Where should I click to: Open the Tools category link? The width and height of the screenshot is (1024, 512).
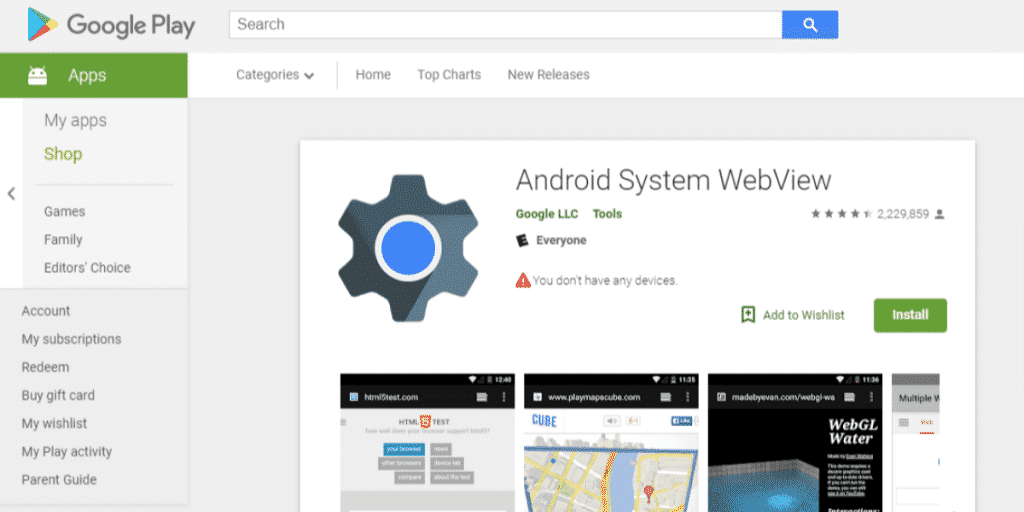(x=607, y=214)
